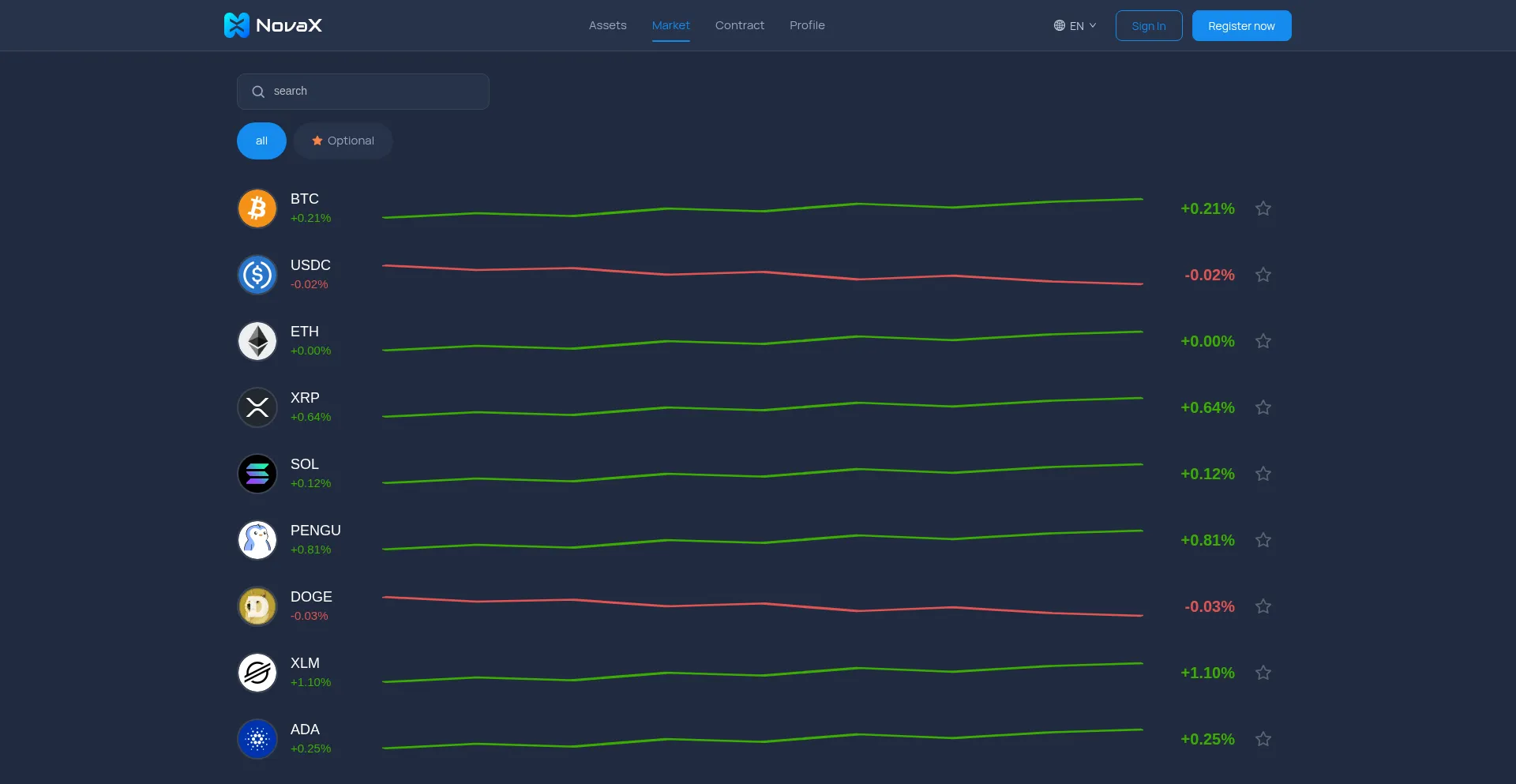1516x784 pixels.
Task: Open the XLM coin icon
Action: point(257,673)
